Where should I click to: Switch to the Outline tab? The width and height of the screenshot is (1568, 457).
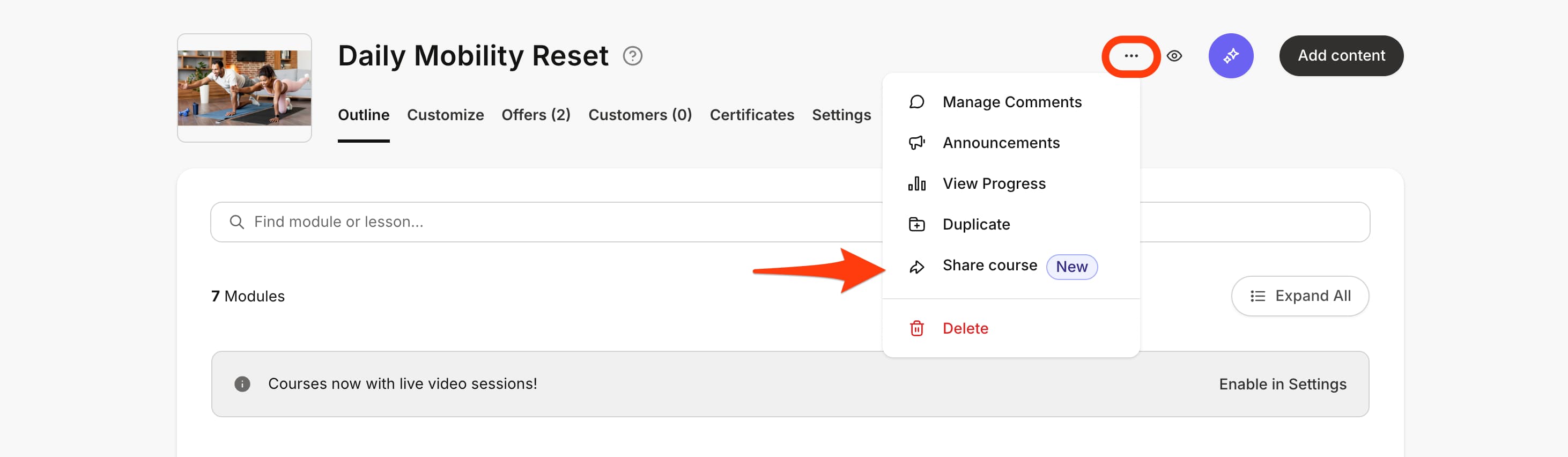coord(364,115)
